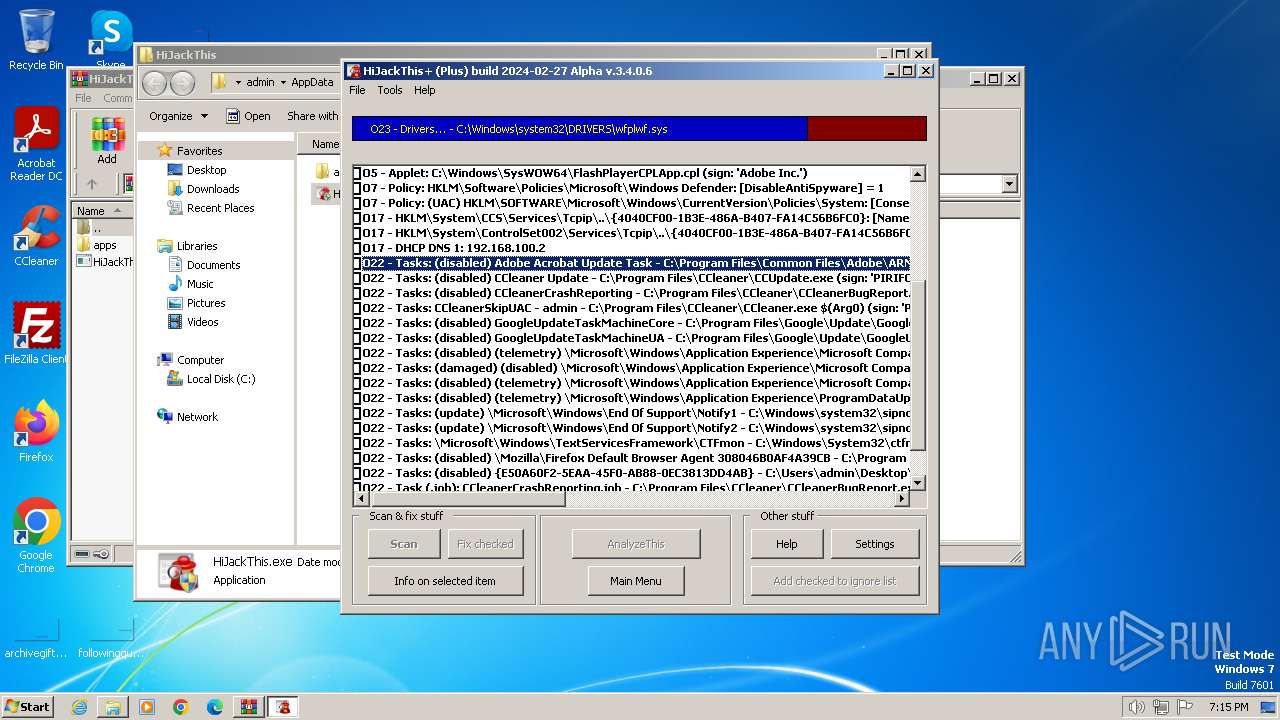Viewport: 1280px width, 720px height.
Task: Expand WinRAR address bar dropdown
Action: pyautogui.click(x=1009, y=184)
